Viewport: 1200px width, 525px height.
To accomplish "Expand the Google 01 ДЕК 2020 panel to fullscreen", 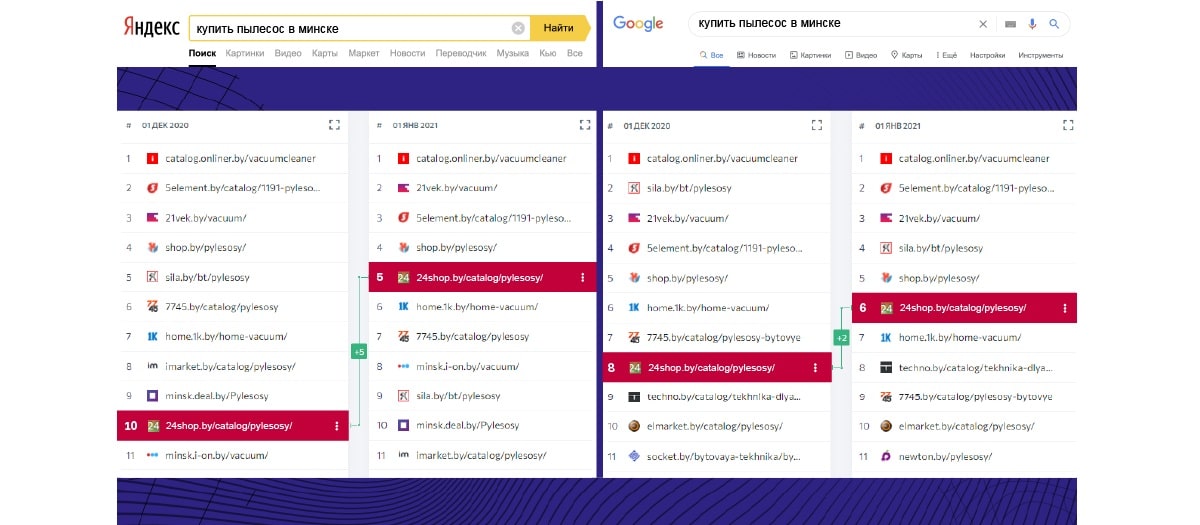I will coord(816,125).
